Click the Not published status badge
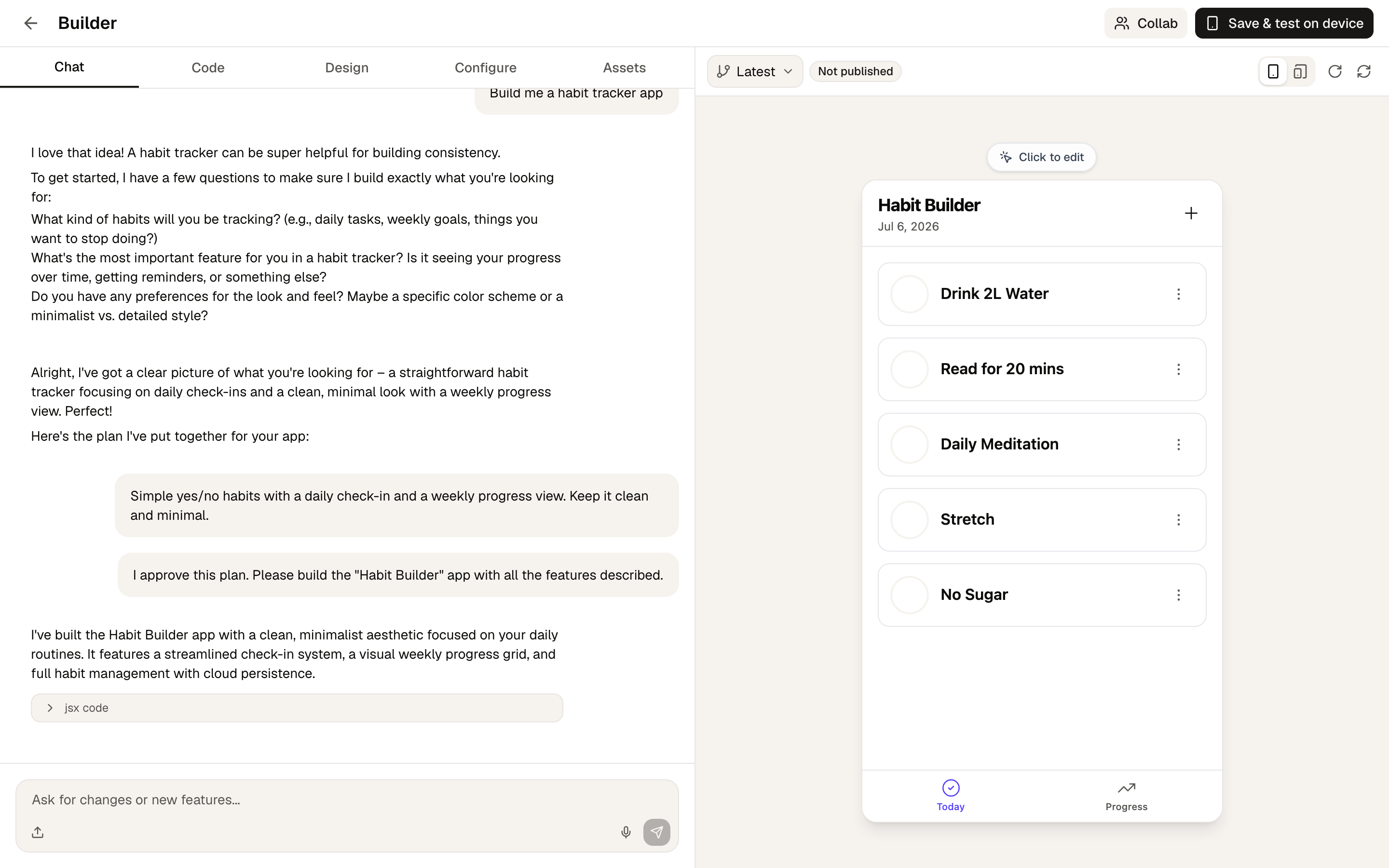The image size is (1389, 868). click(x=855, y=71)
